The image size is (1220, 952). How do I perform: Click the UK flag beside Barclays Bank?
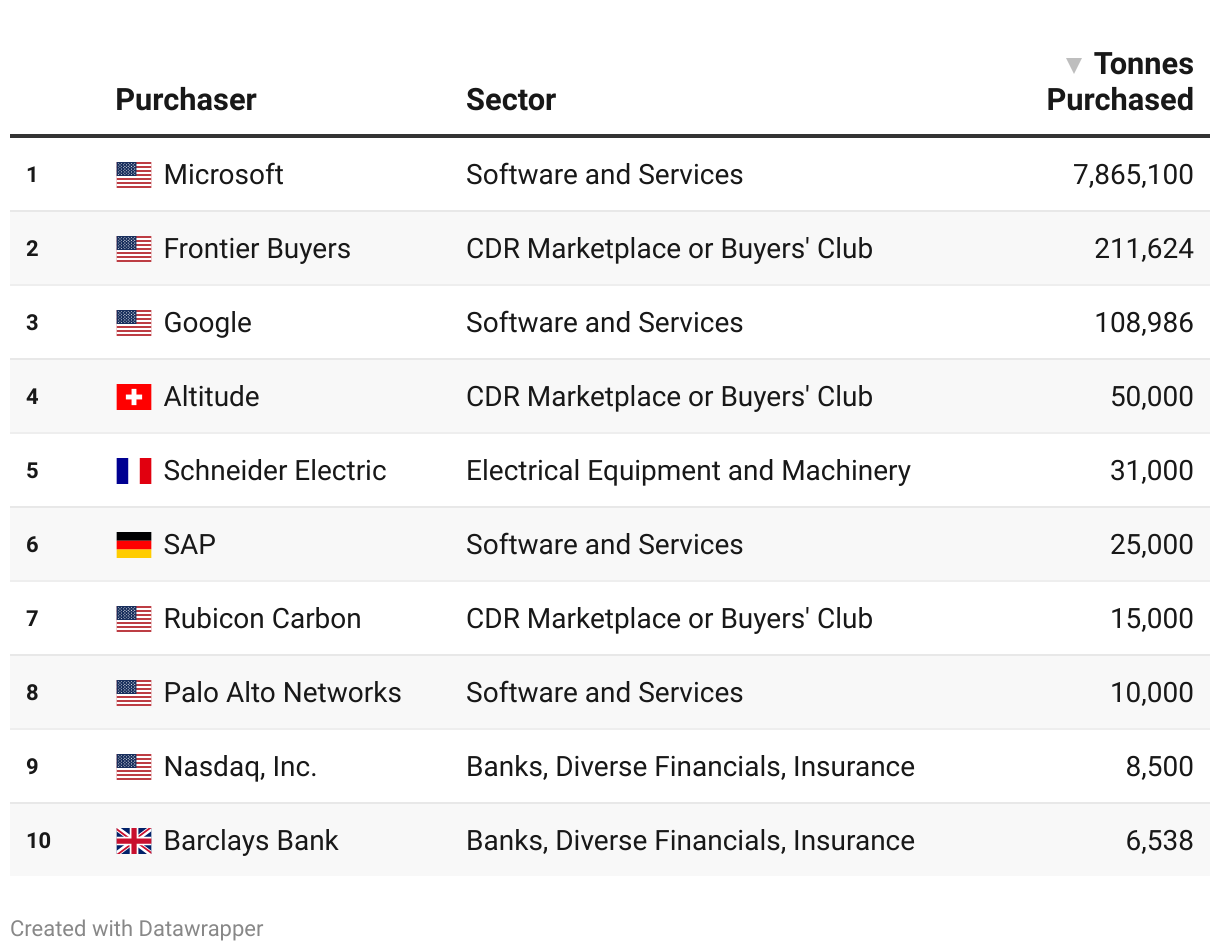click(x=134, y=841)
